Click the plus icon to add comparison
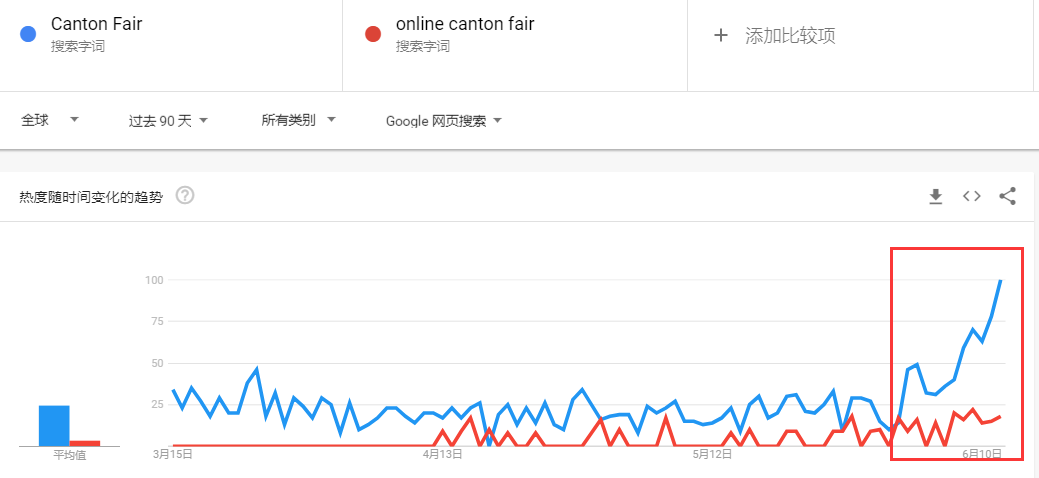Image resolution: width=1039 pixels, height=478 pixels. 720,36
